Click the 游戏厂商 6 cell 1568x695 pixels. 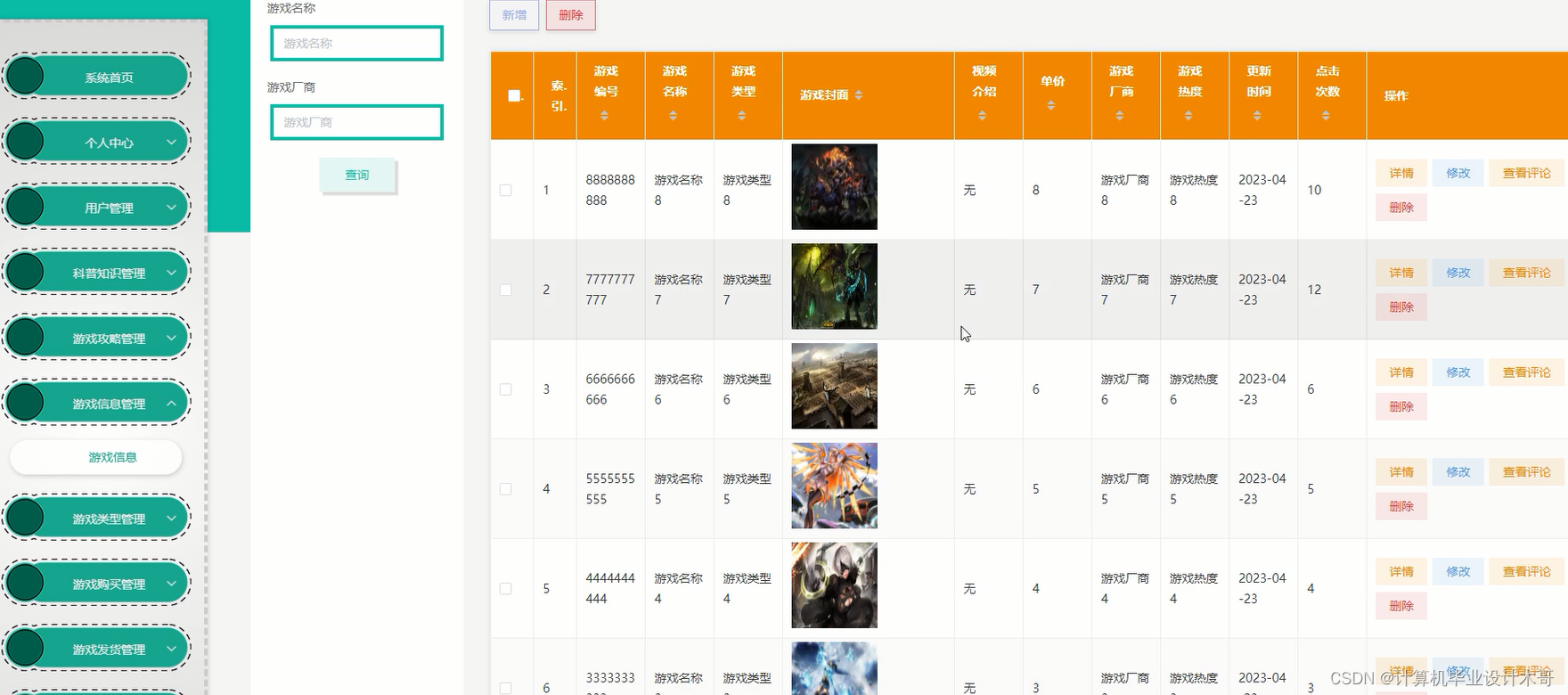point(1125,389)
